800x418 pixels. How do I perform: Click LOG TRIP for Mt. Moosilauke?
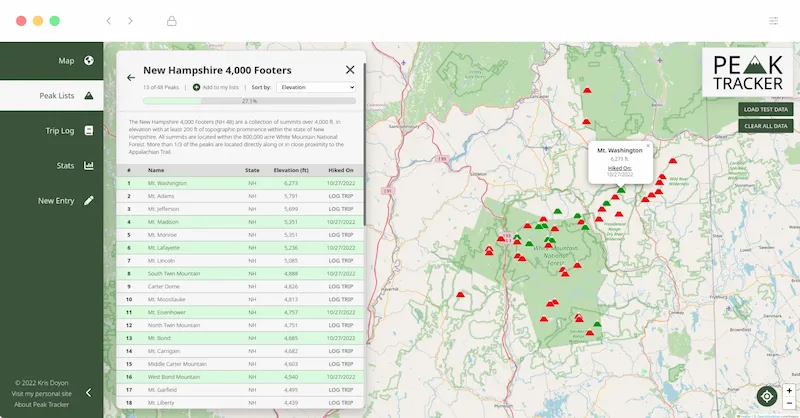point(341,300)
